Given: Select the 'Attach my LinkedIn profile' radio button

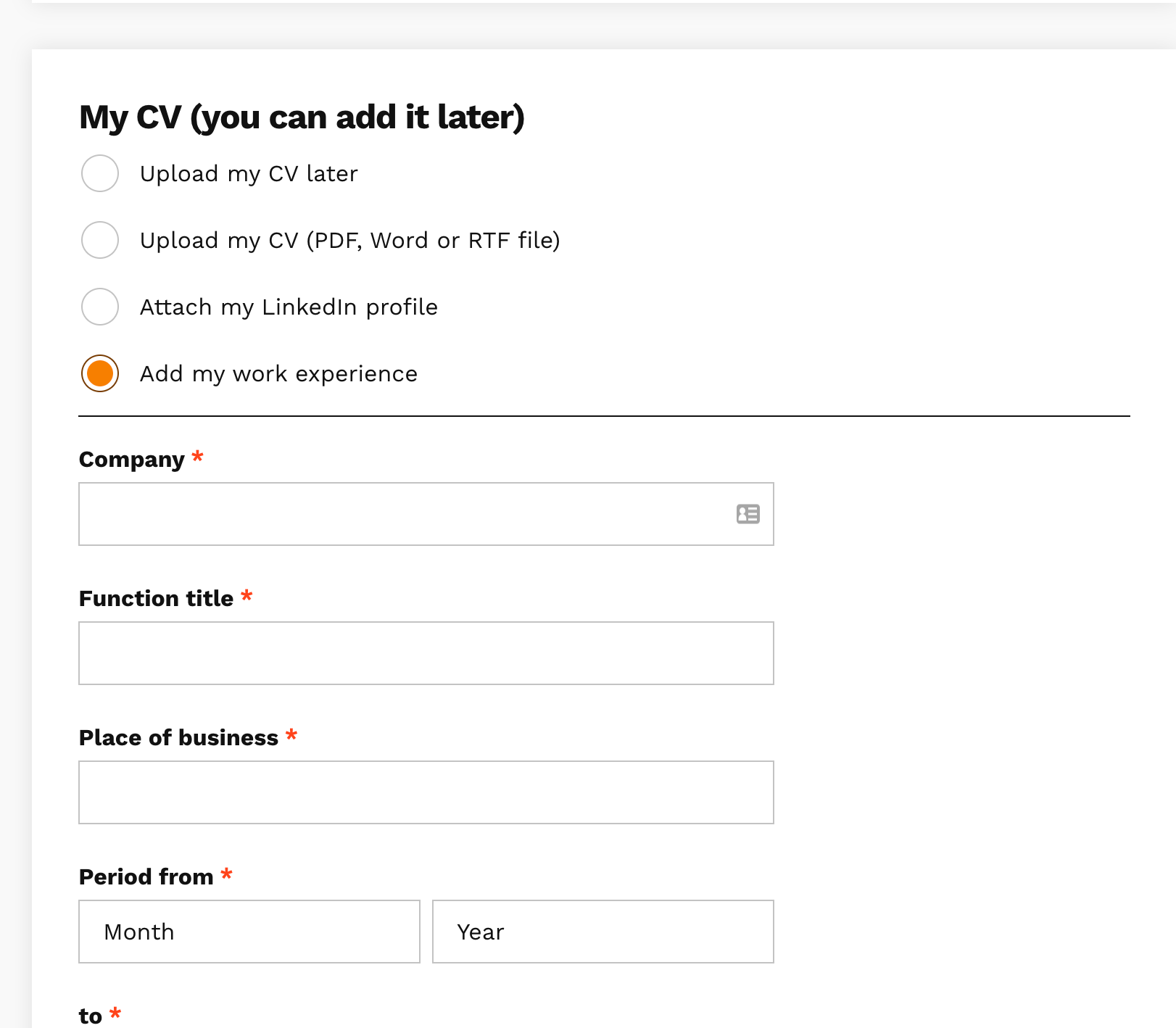Looking at the screenshot, I should 100,307.
